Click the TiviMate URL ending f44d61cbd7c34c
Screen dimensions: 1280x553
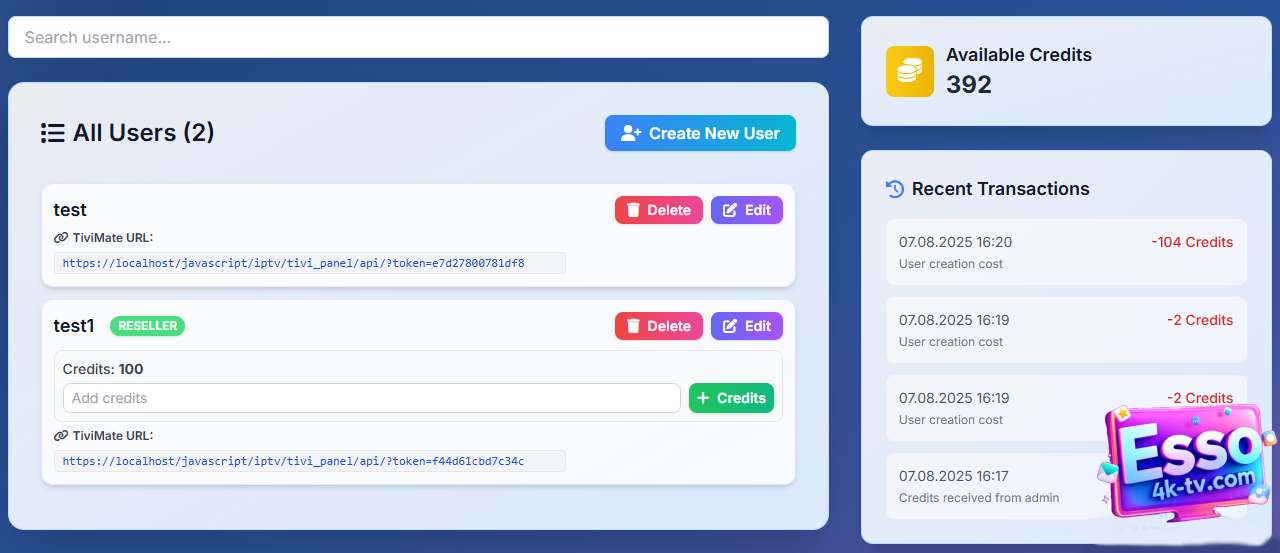[310, 461]
